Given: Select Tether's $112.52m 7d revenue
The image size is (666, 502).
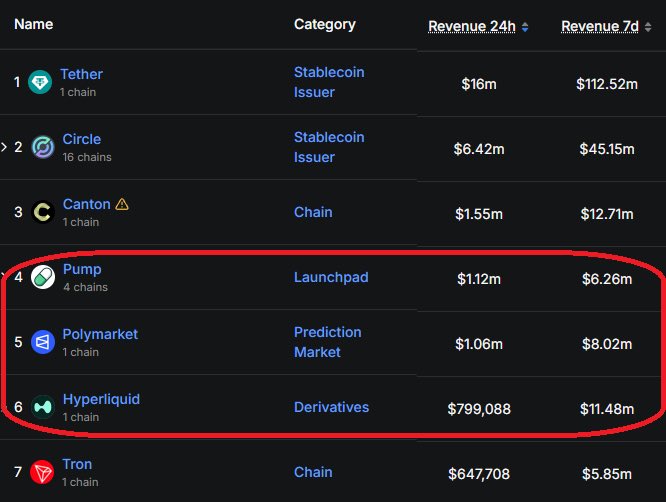Looking at the screenshot, I should click(607, 84).
